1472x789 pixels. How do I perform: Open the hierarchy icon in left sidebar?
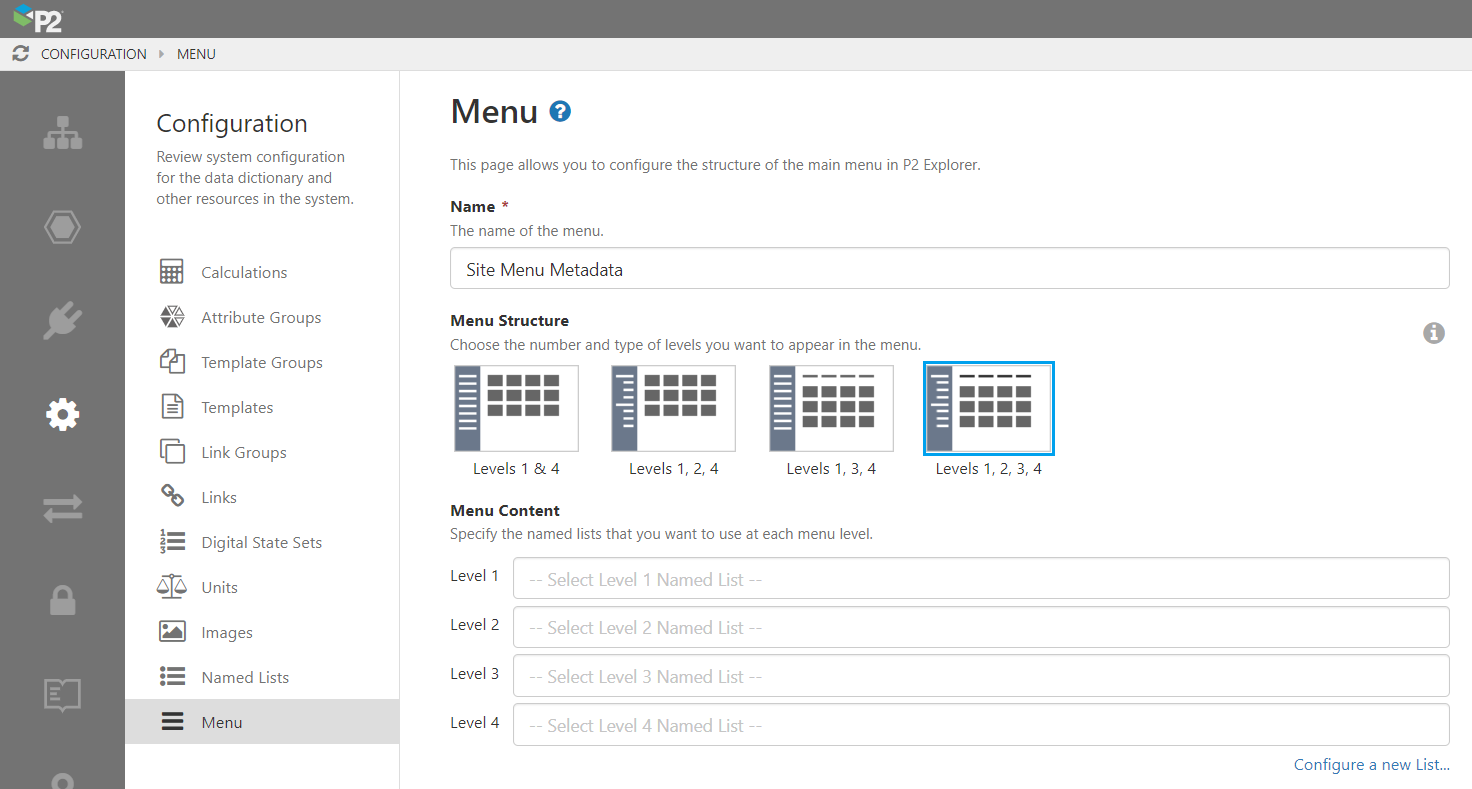(x=62, y=134)
